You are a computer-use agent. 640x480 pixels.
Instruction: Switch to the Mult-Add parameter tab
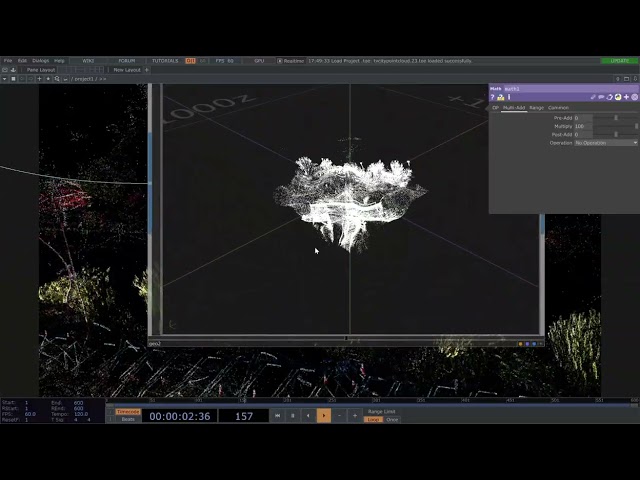click(514, 108)
